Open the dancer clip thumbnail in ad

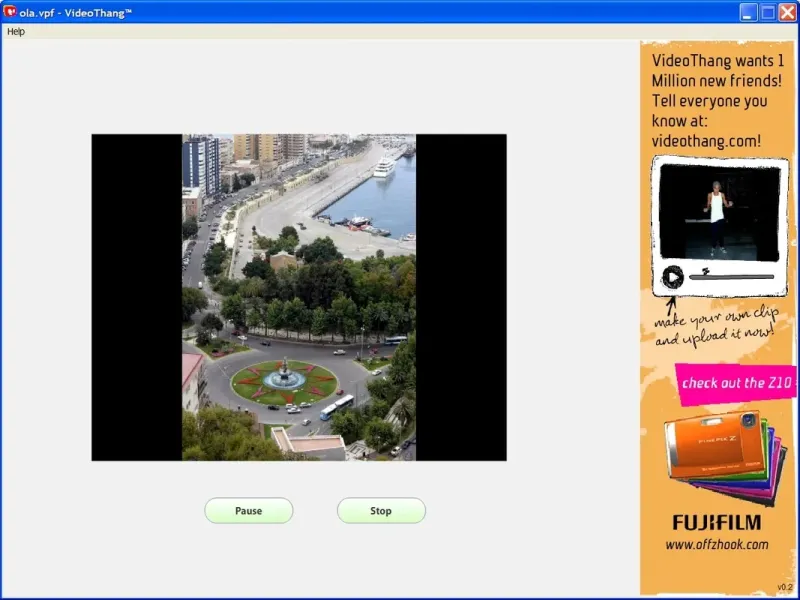(x=719, y=212)
